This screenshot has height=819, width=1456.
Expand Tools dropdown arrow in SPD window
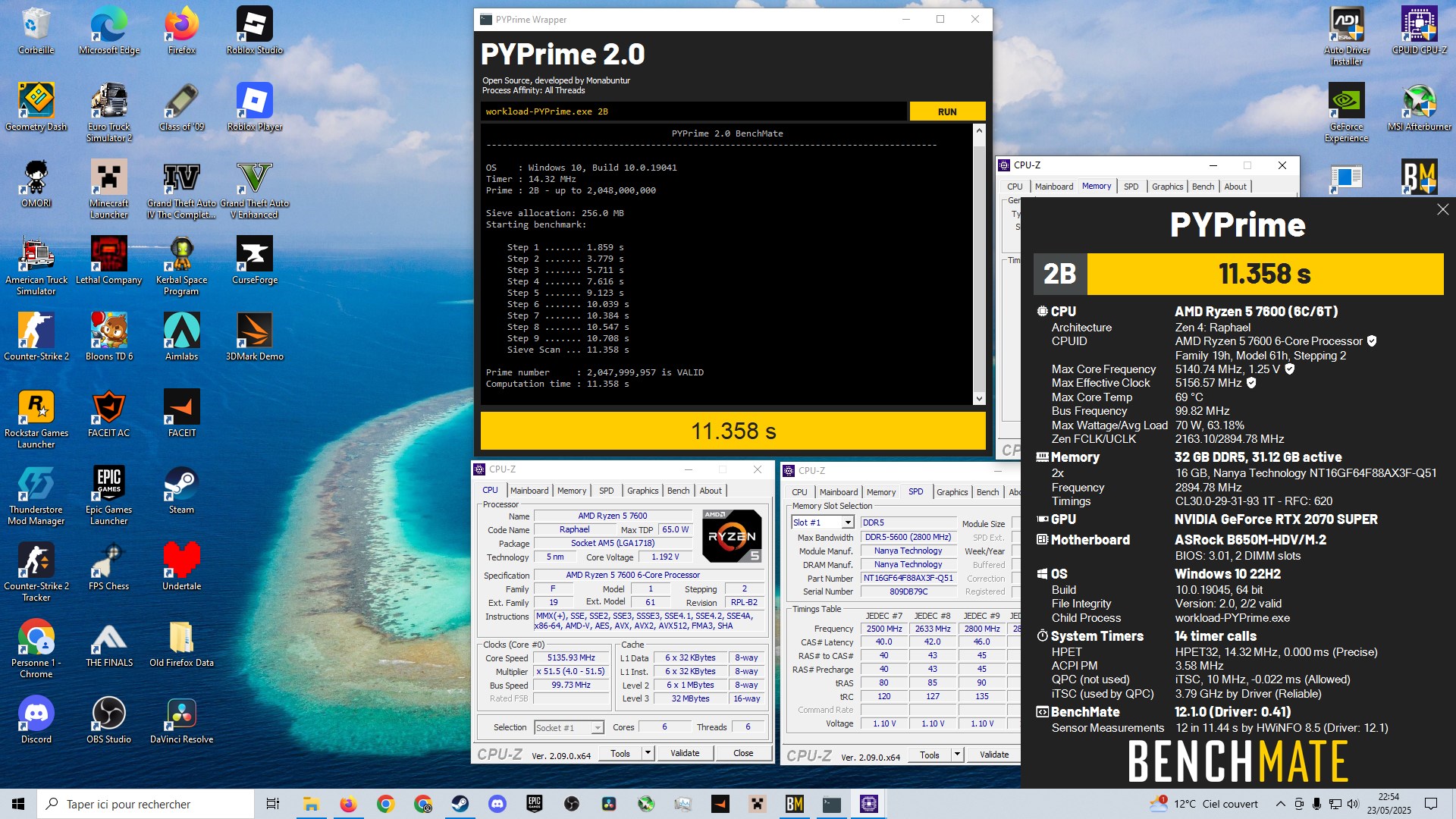pyautogui.click(x=957, y=755)
